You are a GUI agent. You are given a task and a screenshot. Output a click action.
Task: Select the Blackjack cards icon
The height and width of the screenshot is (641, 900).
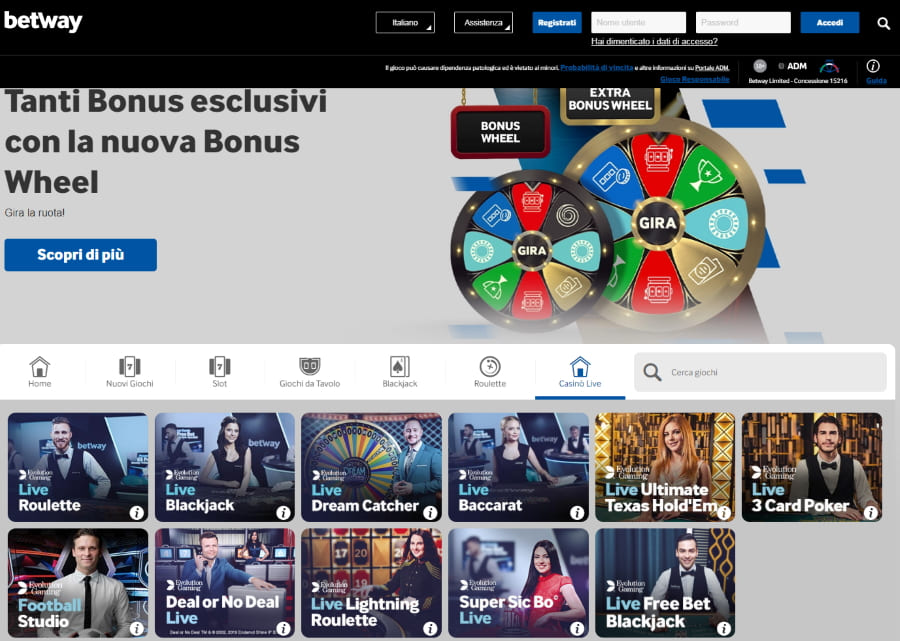399,366
